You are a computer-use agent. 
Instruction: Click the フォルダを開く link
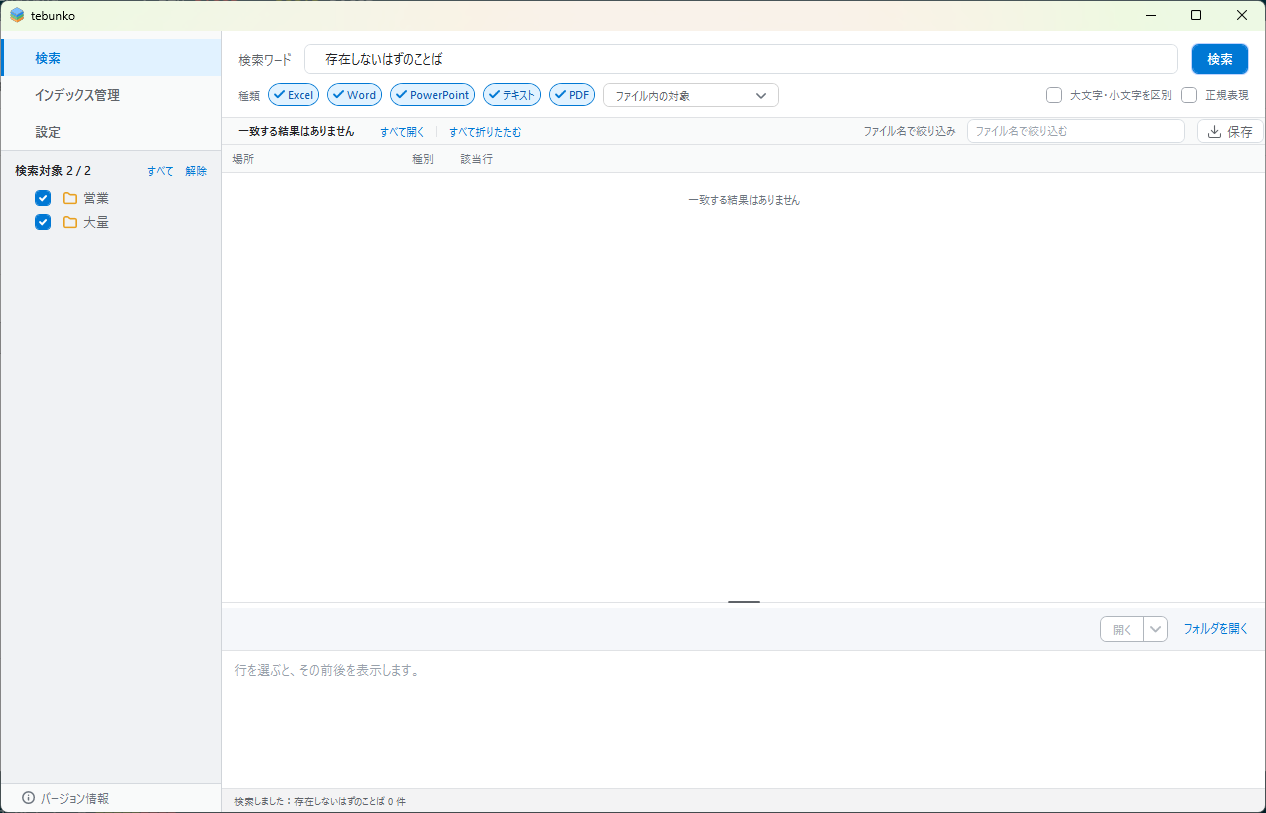[x=1216, y=629]
